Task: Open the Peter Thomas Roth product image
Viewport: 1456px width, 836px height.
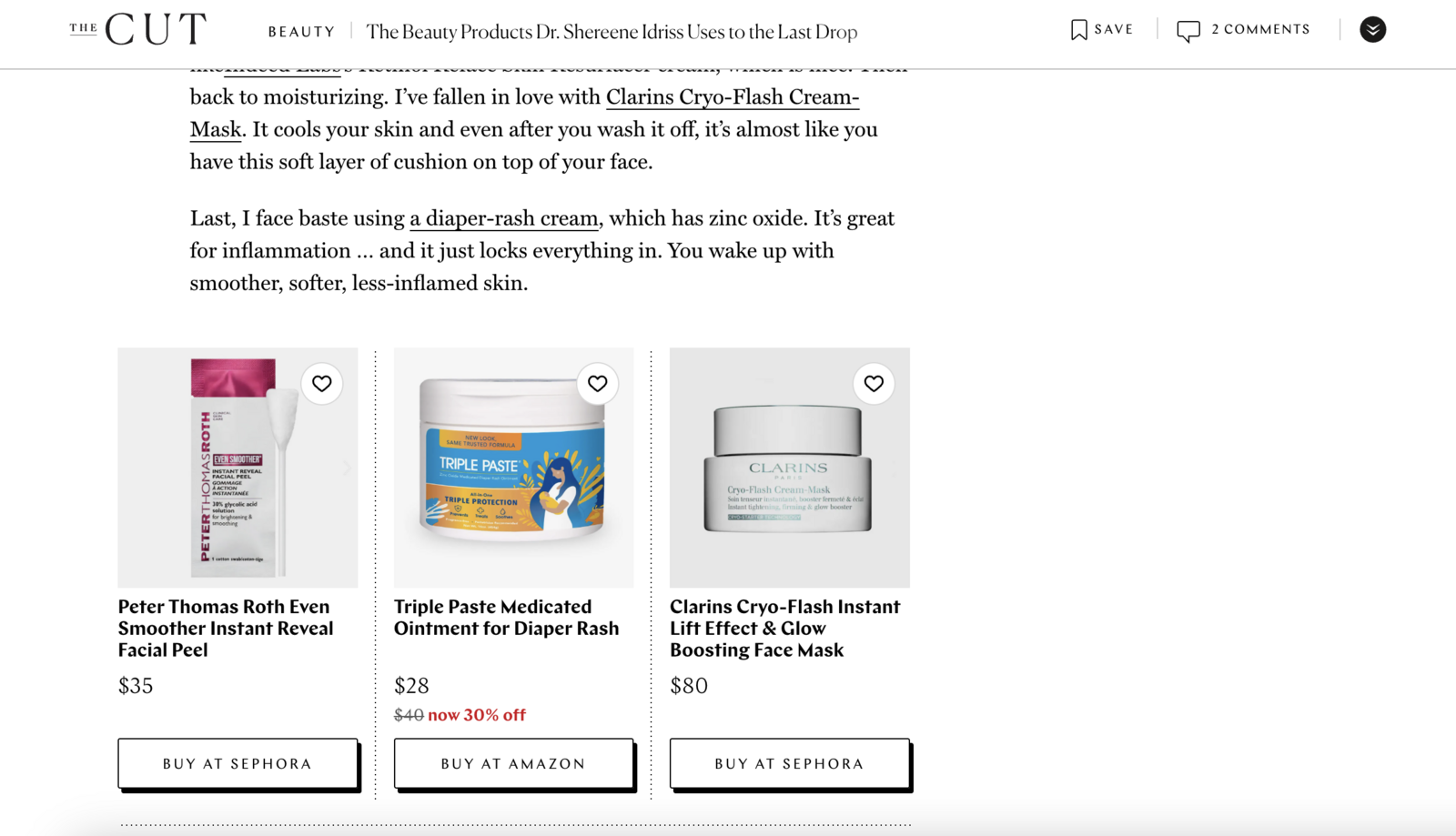Action: click(238, 468)
